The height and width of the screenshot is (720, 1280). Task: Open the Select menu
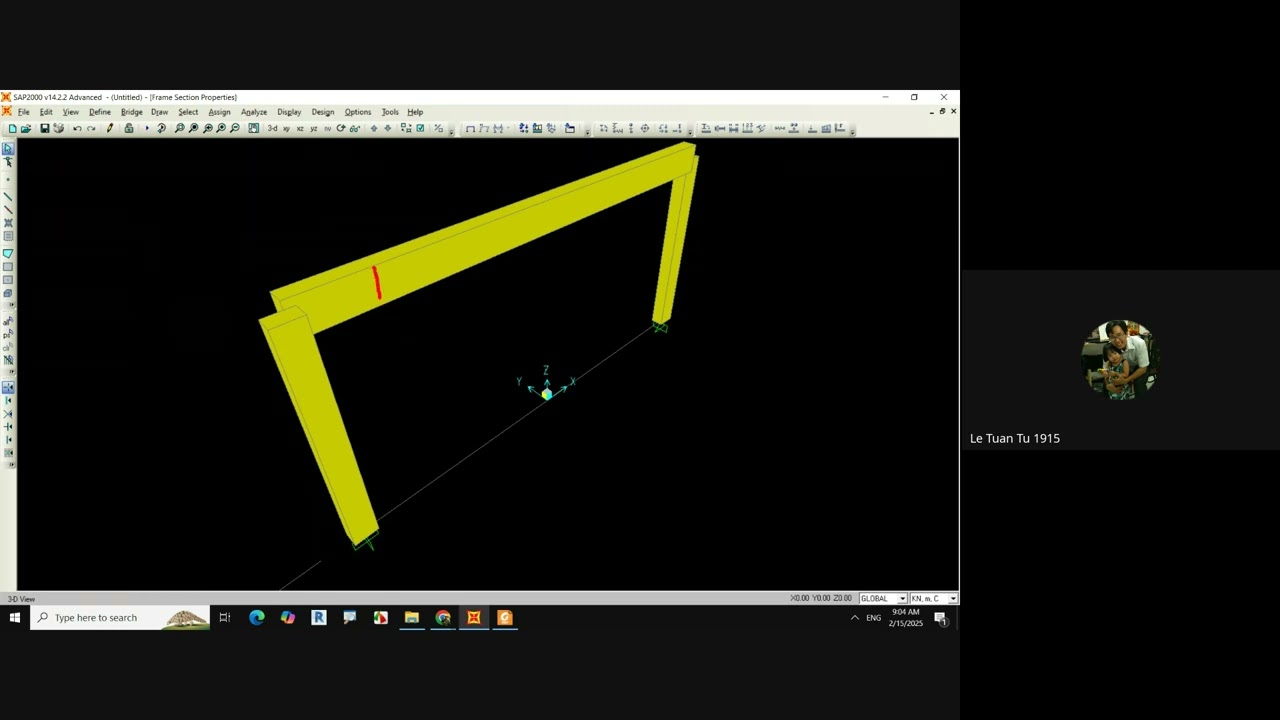point(188,112)
